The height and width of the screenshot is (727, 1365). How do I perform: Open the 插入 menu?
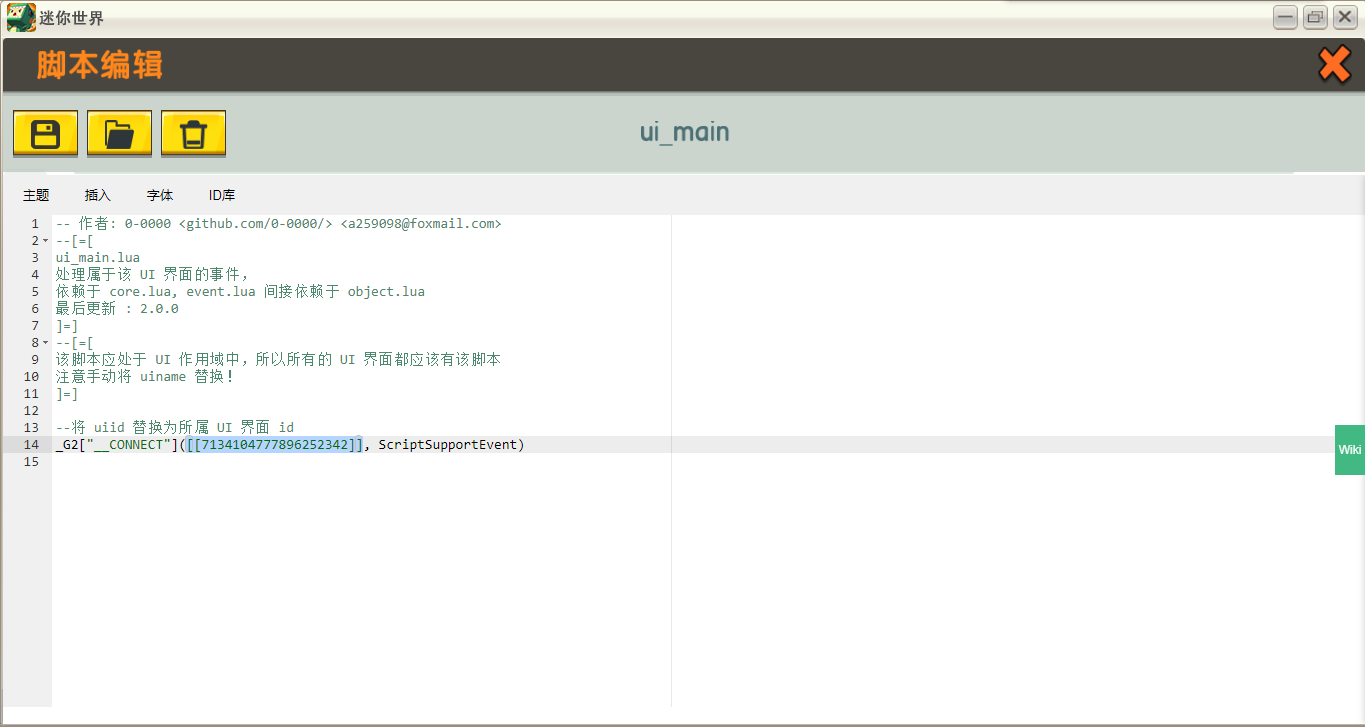coord(97,195)
